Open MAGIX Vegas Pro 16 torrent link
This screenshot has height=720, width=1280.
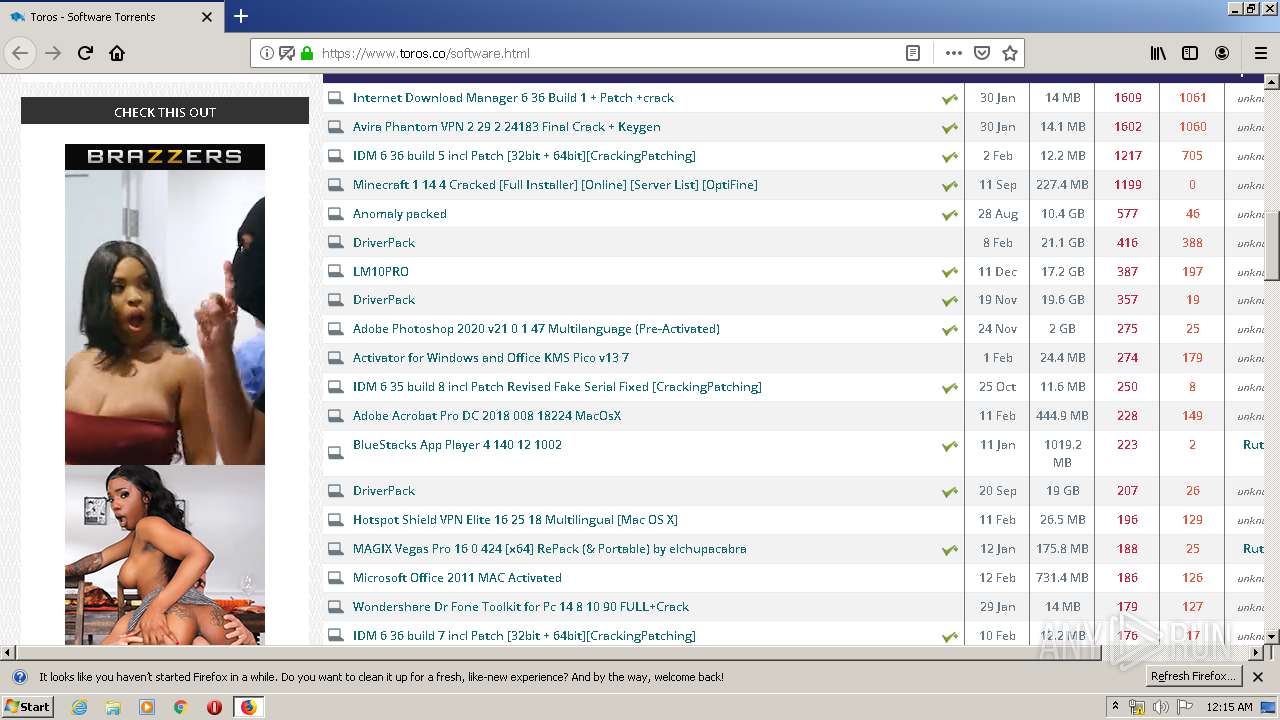point(549,549)
